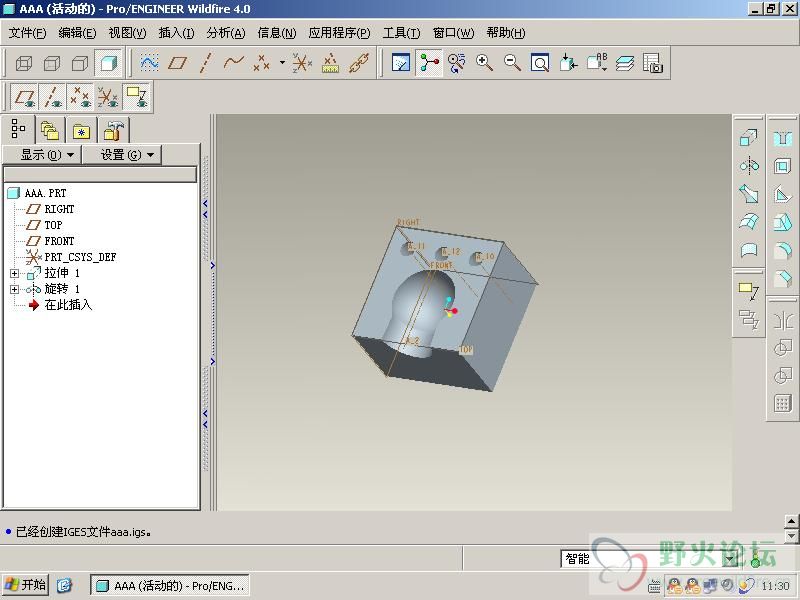
Task: Click the datum point tool icon
Action: [262, 63]
